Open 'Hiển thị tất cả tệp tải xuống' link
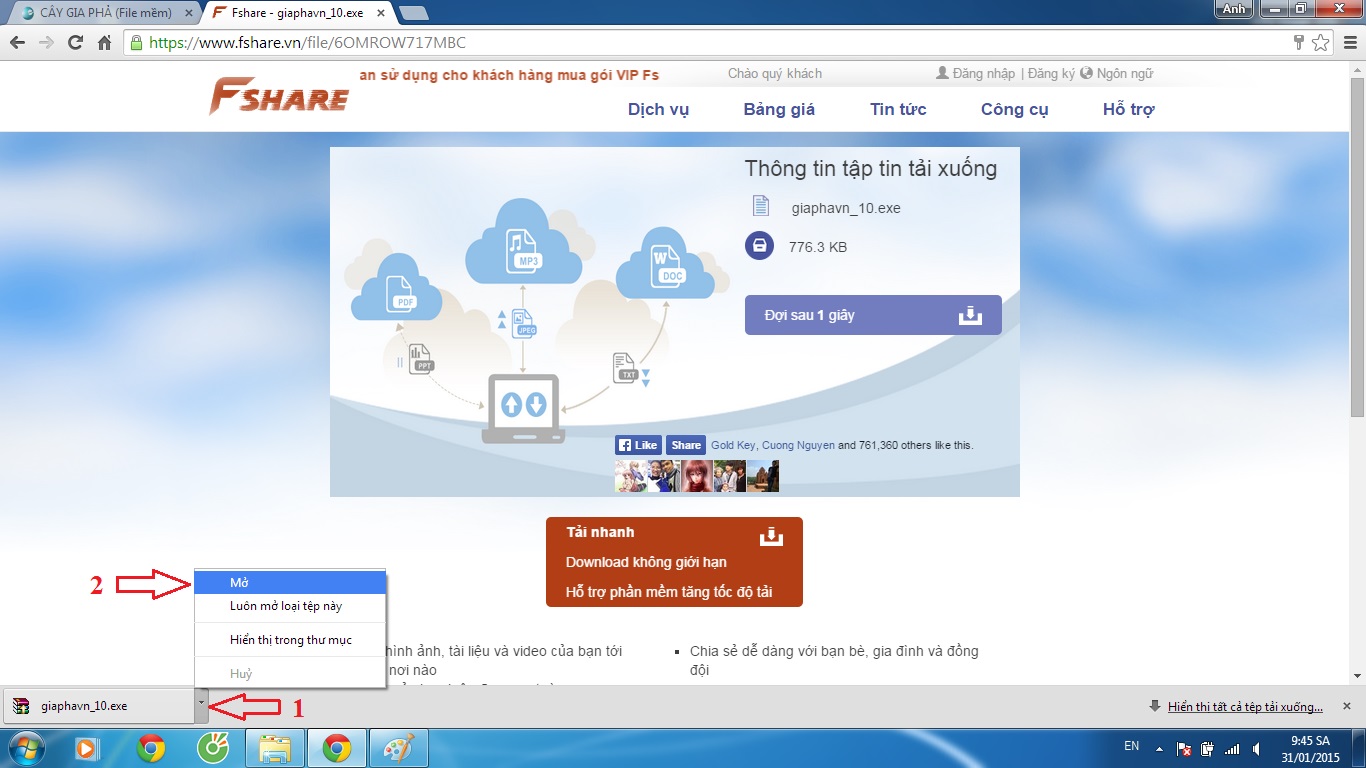This screenshot has width=1366, height=768. coord(1245,707)
